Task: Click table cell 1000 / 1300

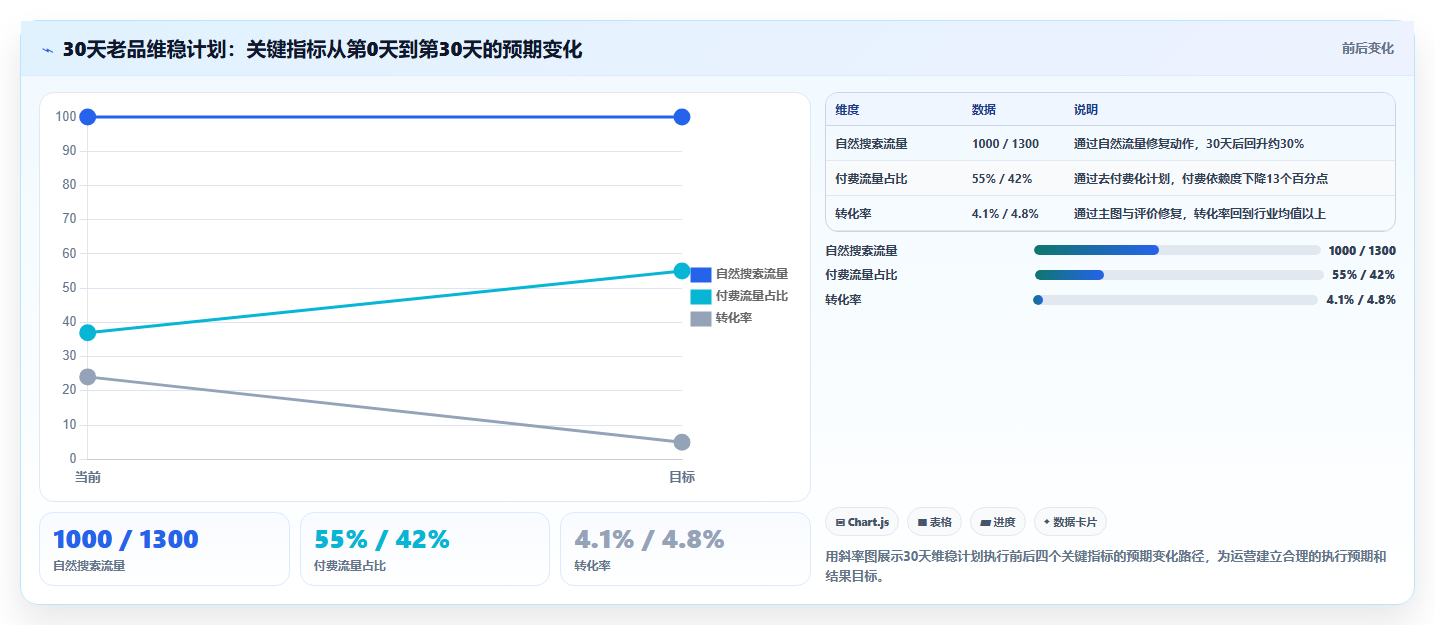Action: pos(1005,144)
